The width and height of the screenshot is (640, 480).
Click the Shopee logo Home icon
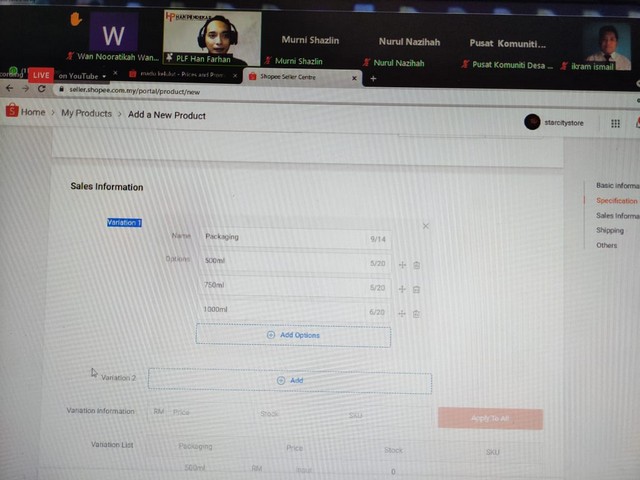(x=12, y=113)
